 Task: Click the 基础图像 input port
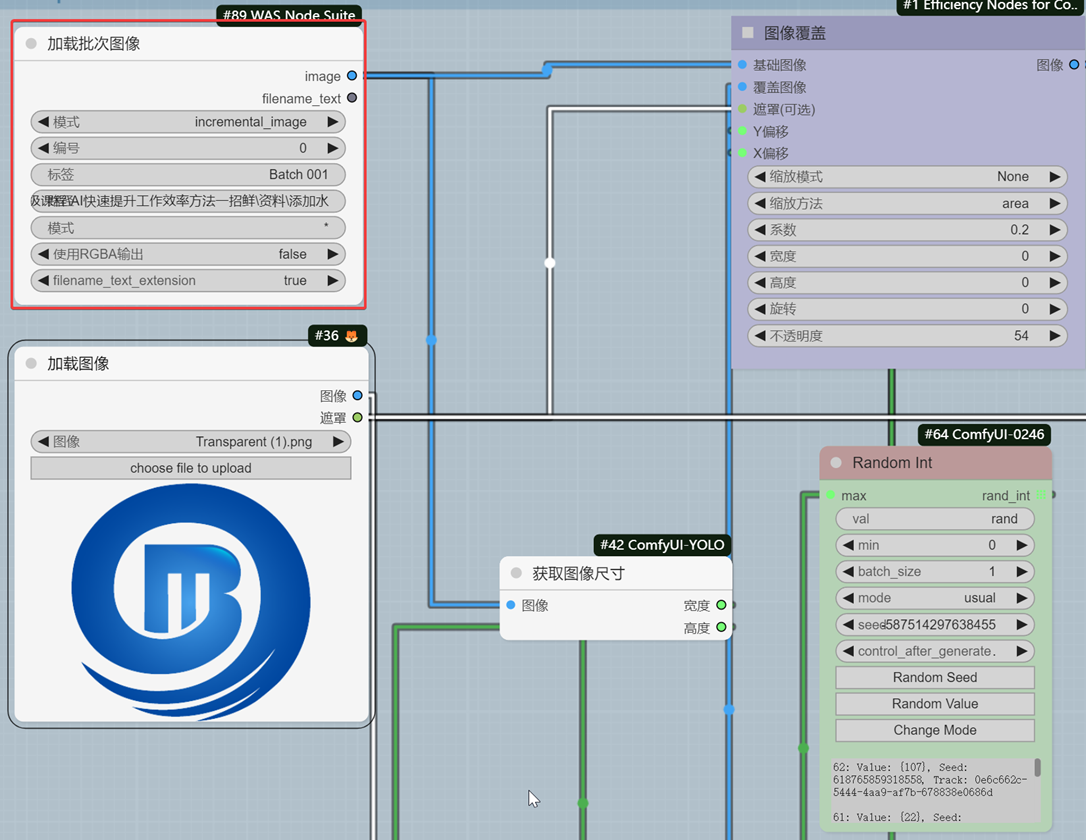pos(742,64)
